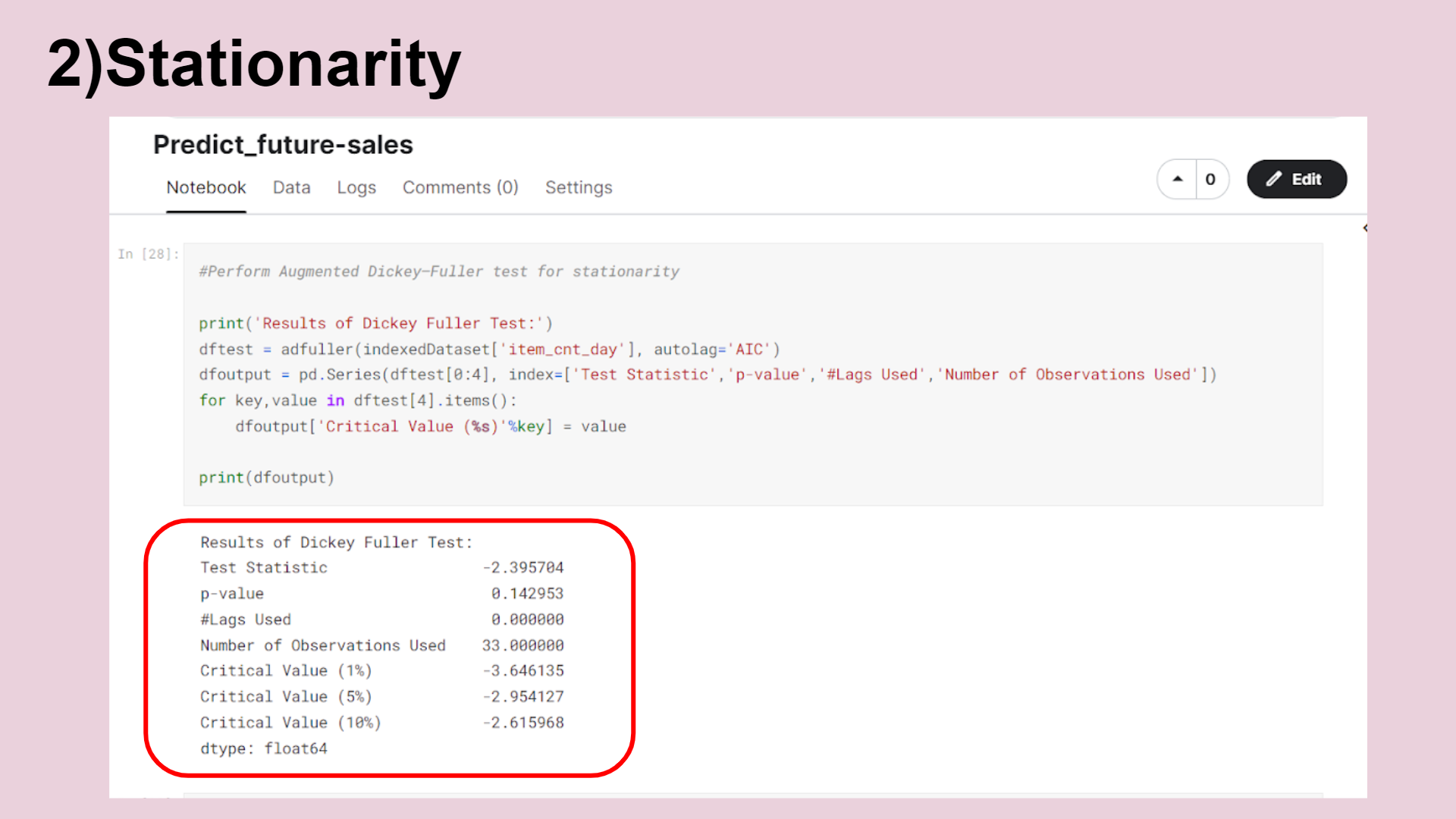Click the print(dfoutput) code line
Screen dimensions: 1456x819
click(266, 478)
